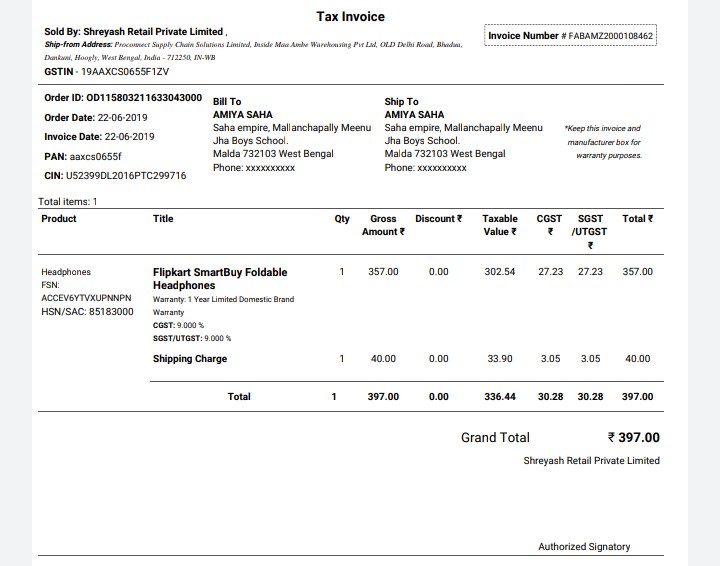The image size is (720, 566).
Task: Click the Total items: 1 text
Action: click(67, 202)
